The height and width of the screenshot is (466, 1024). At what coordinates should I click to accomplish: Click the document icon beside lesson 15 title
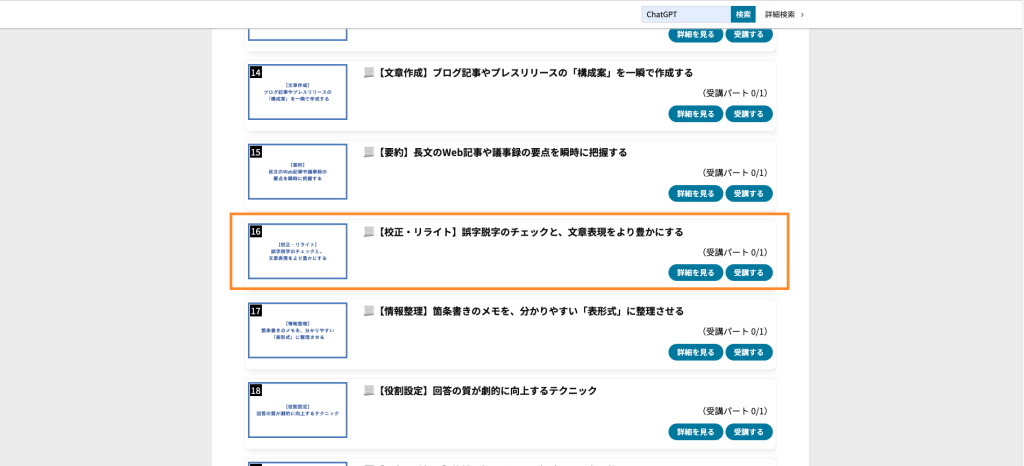369,153
